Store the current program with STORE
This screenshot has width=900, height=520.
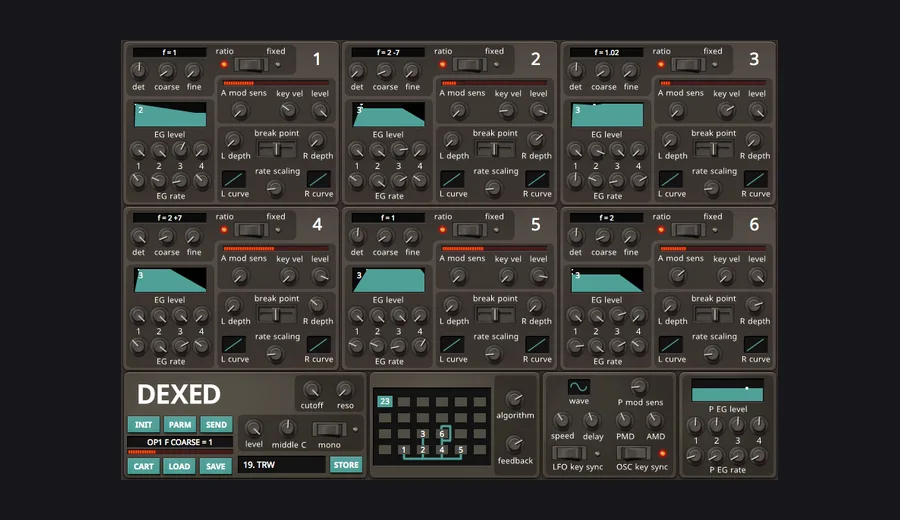tap(346, 465)
